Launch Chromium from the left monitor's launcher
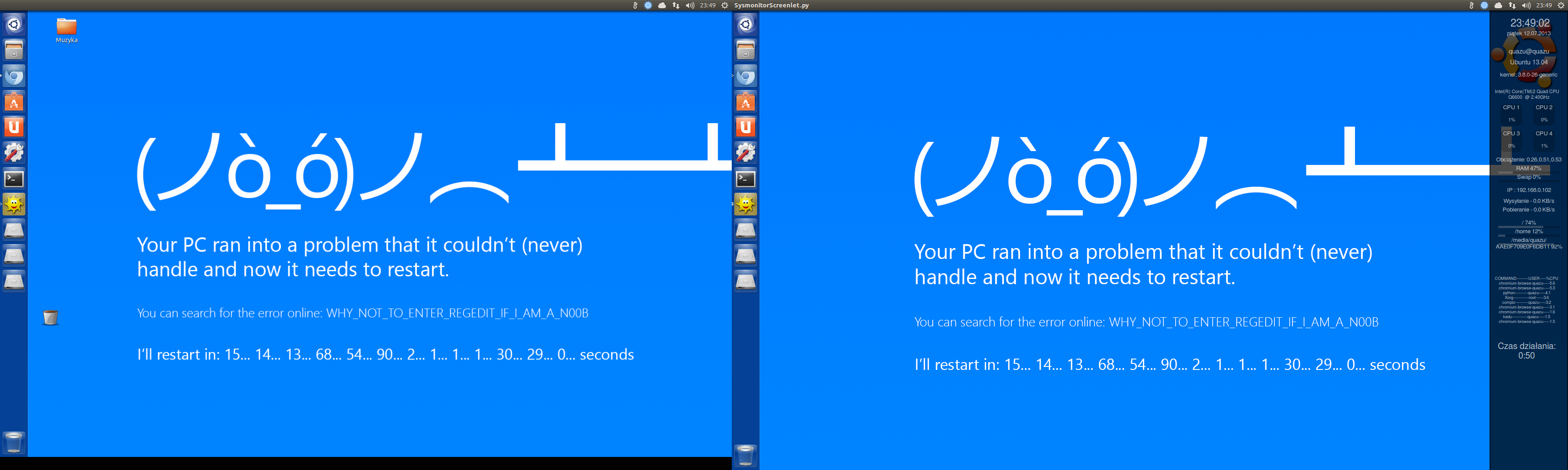The image size is (1568, 470). point(14,76)
